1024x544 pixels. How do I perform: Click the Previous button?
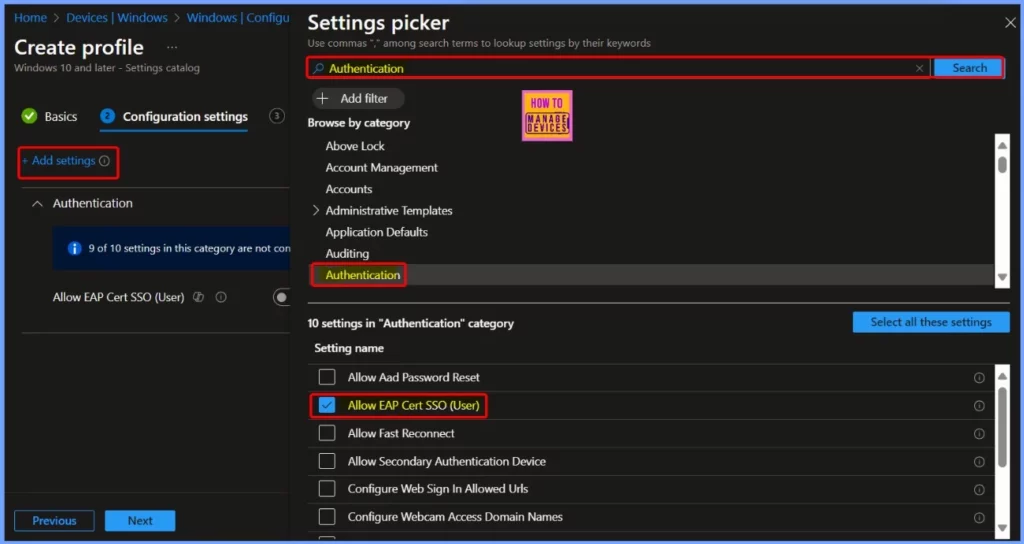pyautogui.click(x=54, y=520)
